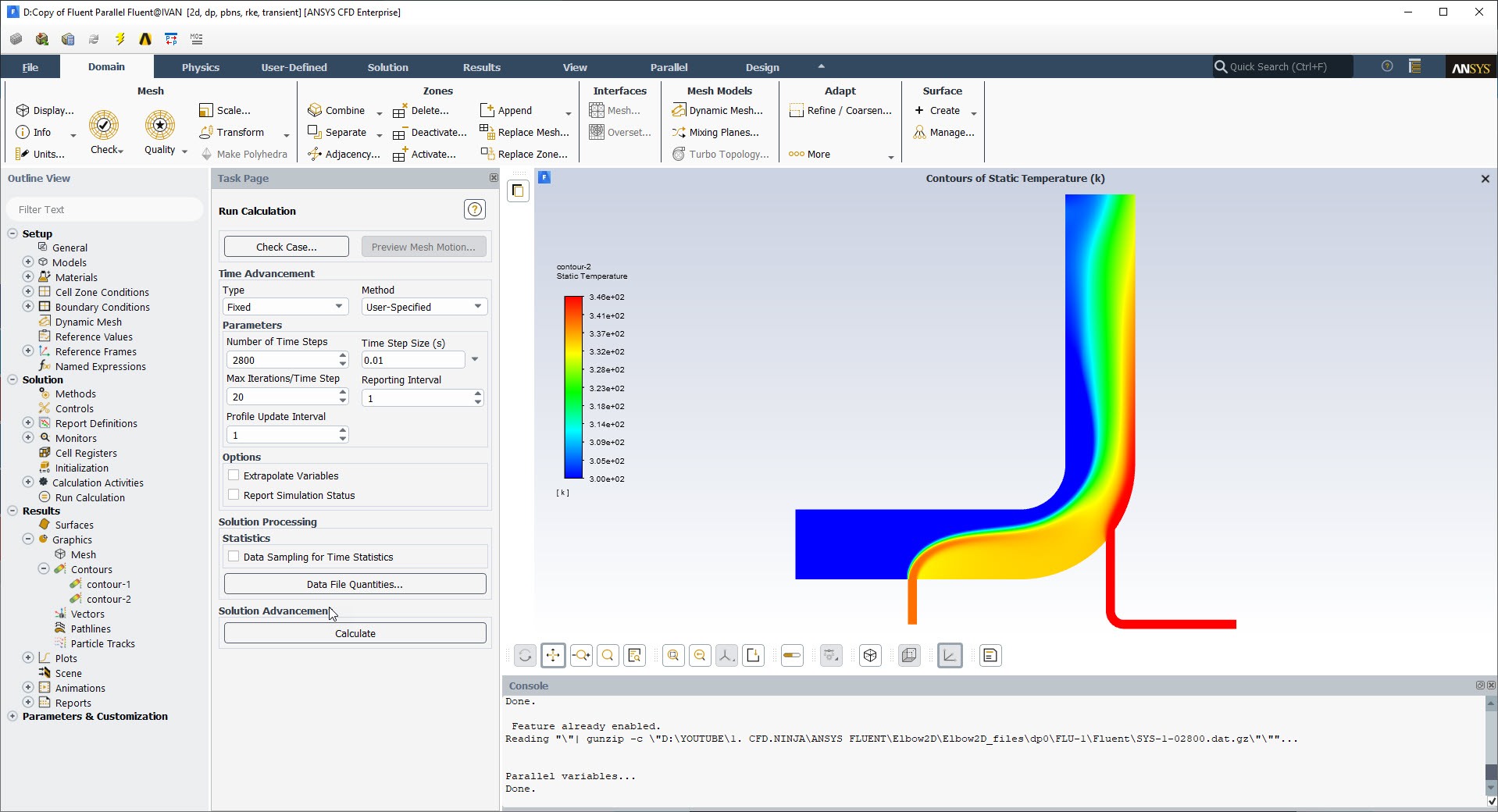Select the zoom-out magnifier in graphics toolbar

[699, 655]
